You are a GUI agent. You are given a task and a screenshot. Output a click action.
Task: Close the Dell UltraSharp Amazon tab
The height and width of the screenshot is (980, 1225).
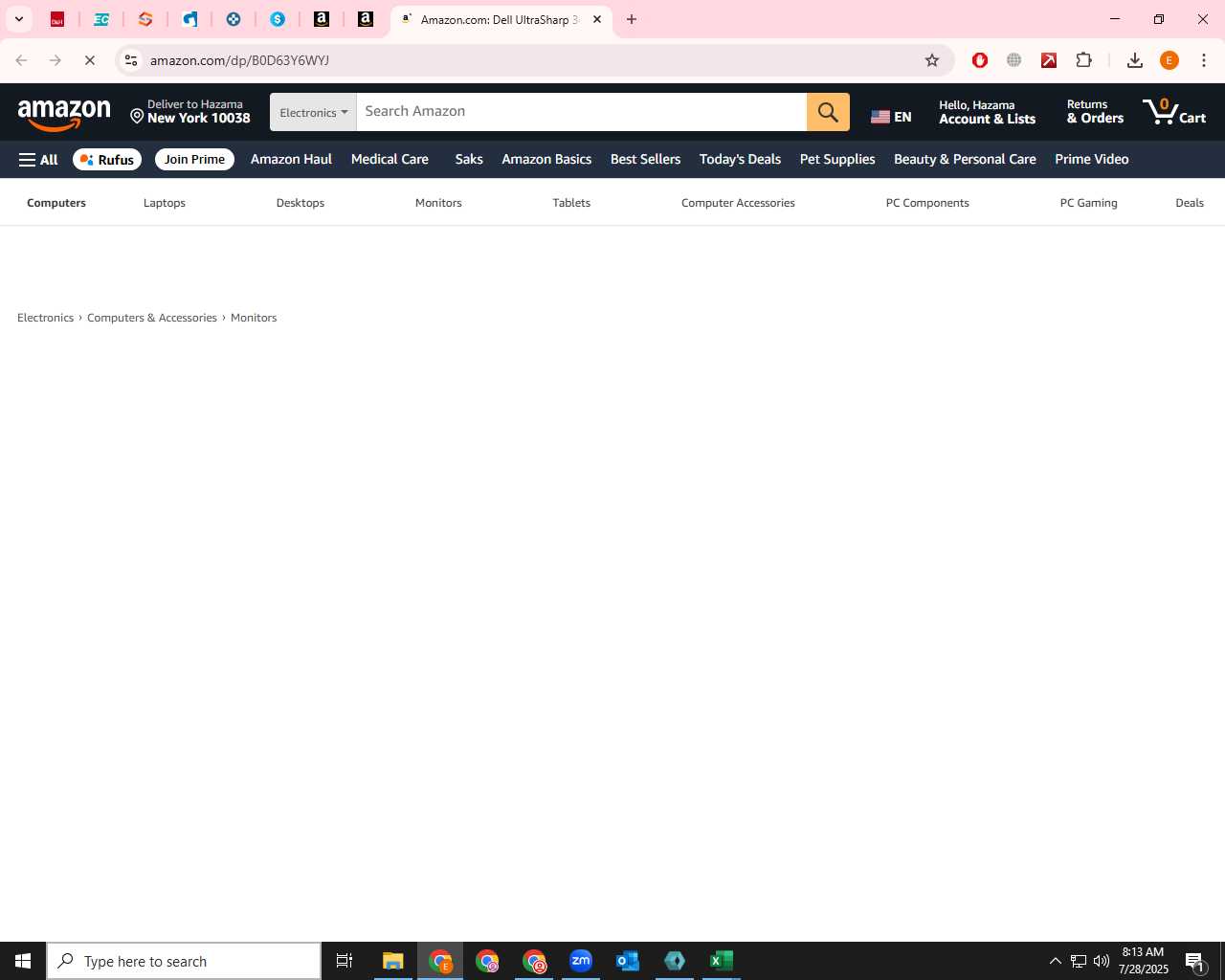click(597, 19)
